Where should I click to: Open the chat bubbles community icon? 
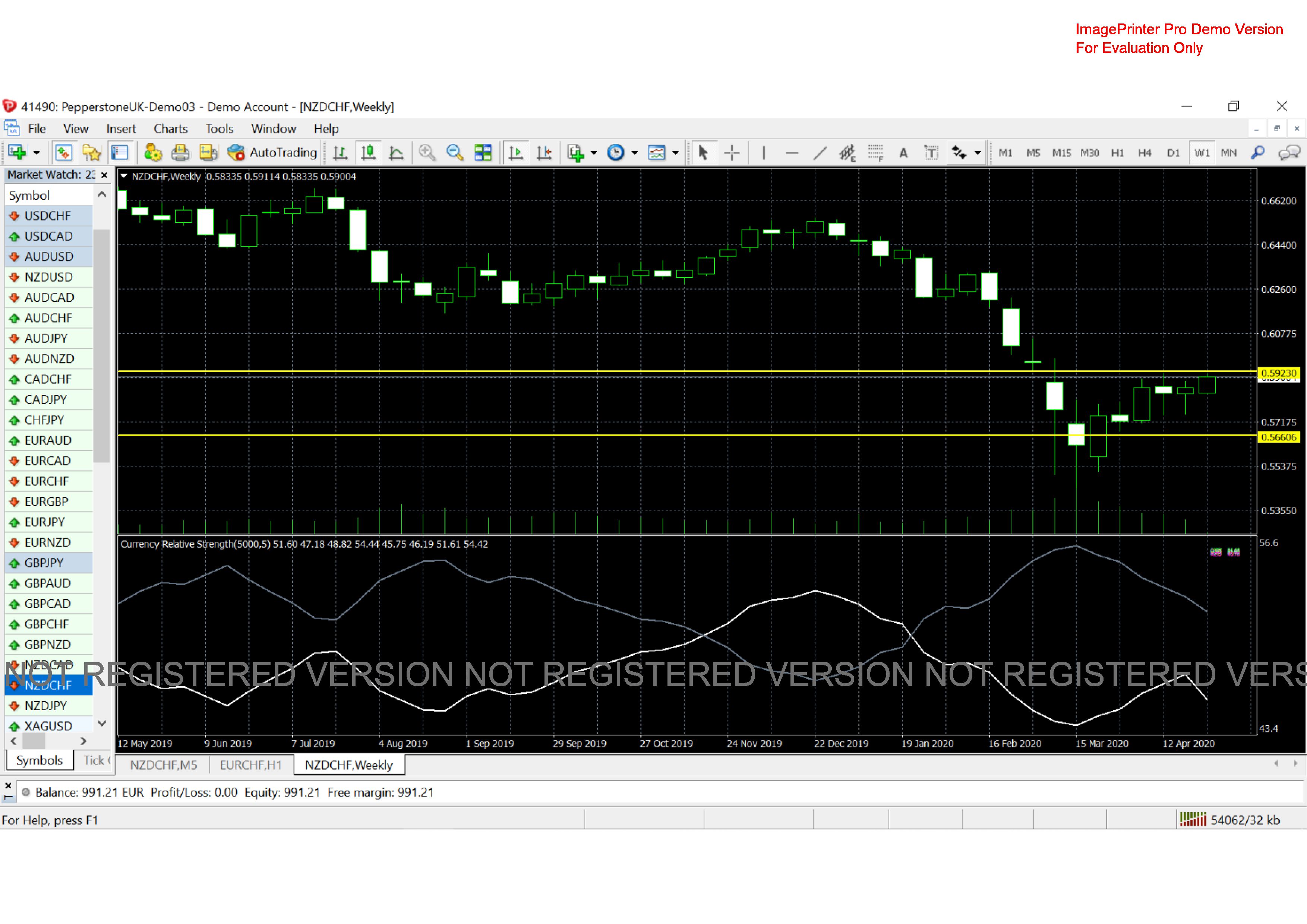[x=1289, y=152]
